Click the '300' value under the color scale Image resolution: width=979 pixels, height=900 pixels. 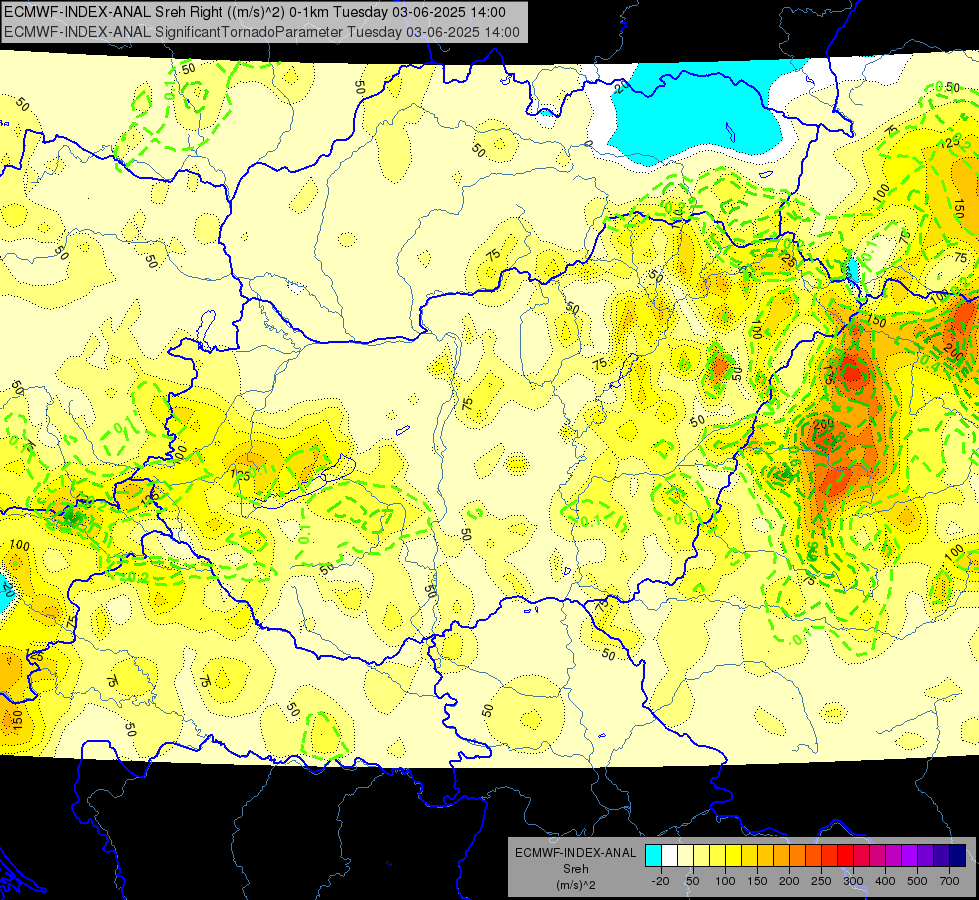point(854,881)
